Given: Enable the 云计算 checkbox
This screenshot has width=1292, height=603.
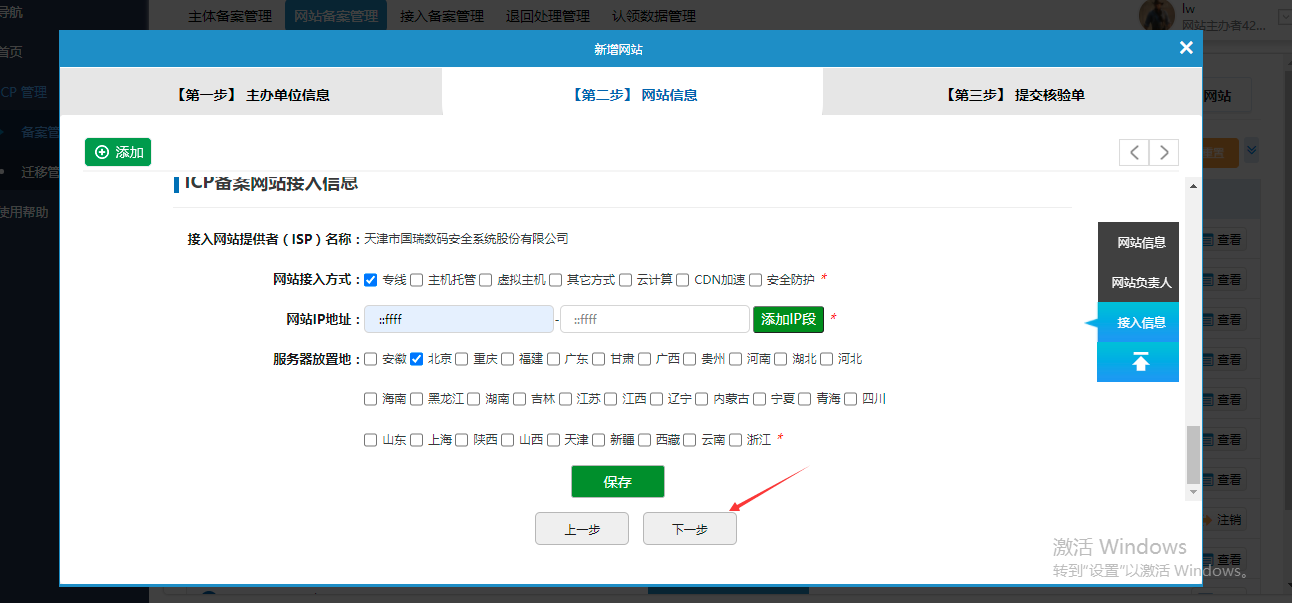Looking at the screenshot, I should click(x=626, y=280).
